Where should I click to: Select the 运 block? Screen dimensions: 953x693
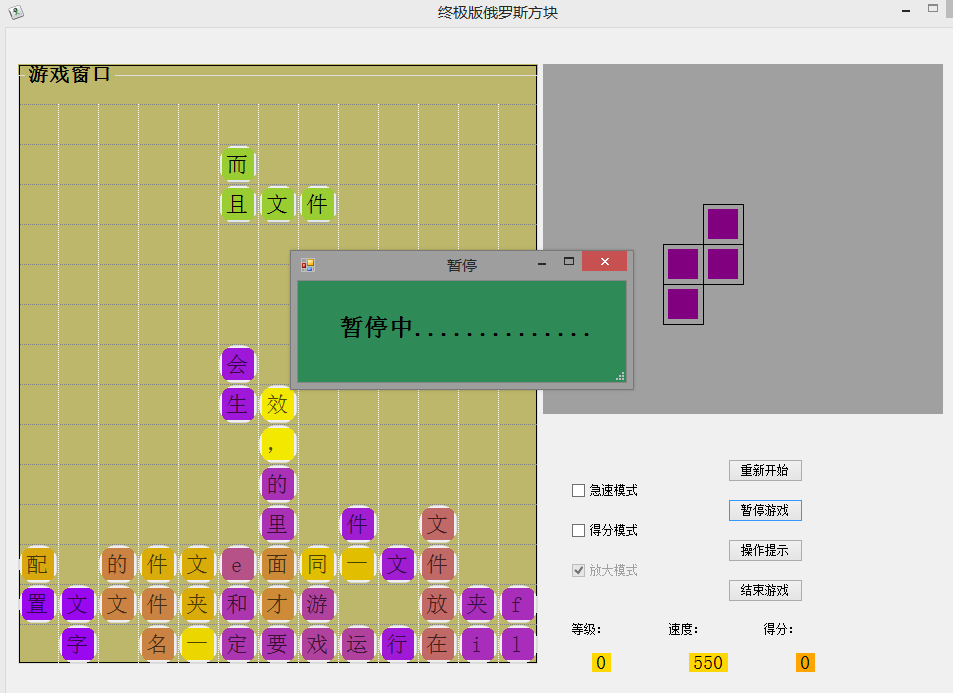pyautogui.click(x=357, y=644)
